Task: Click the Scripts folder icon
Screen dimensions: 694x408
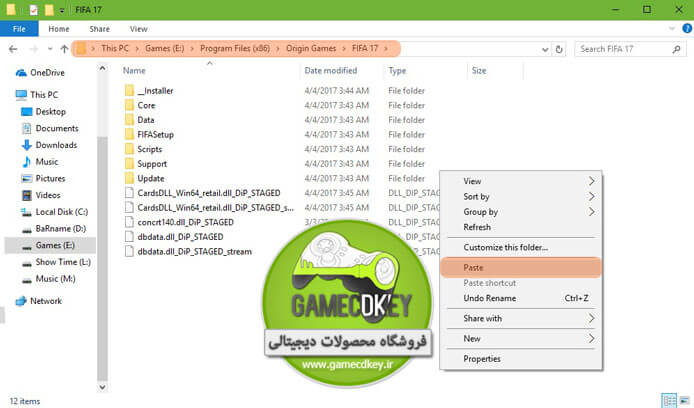Action: (129, 149)
